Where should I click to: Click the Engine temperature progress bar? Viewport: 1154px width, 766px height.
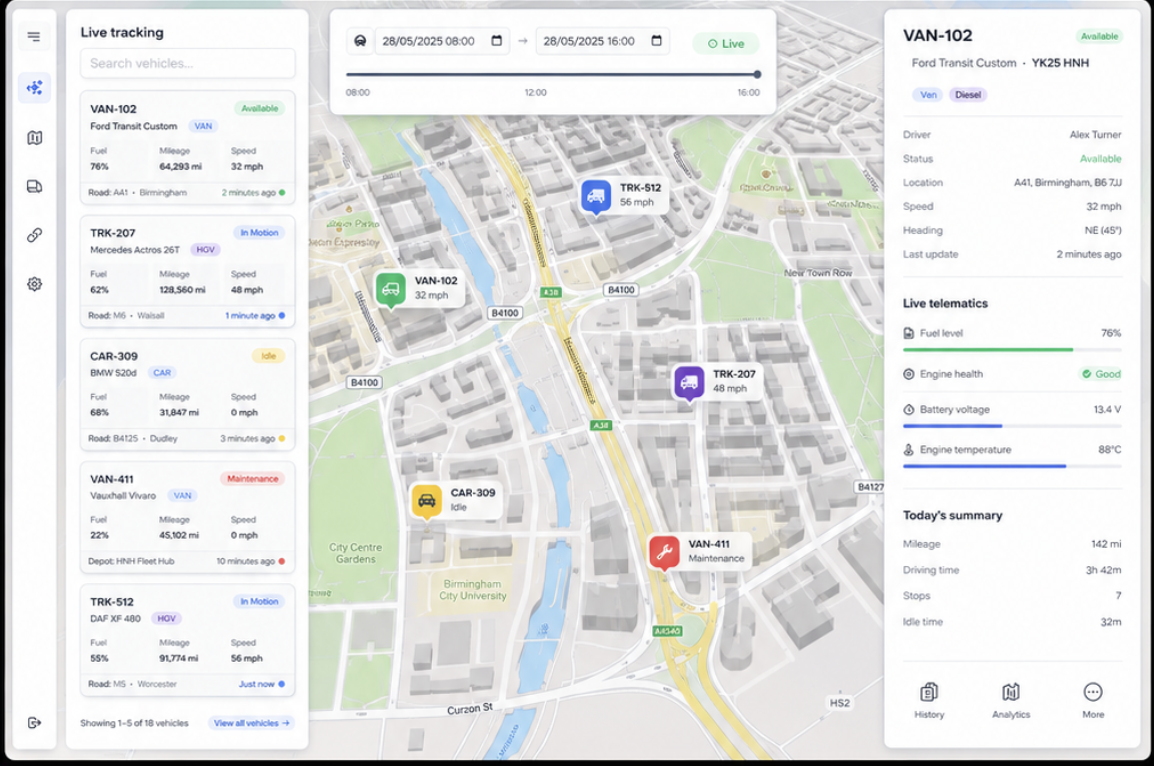[x=1012, y=466]
